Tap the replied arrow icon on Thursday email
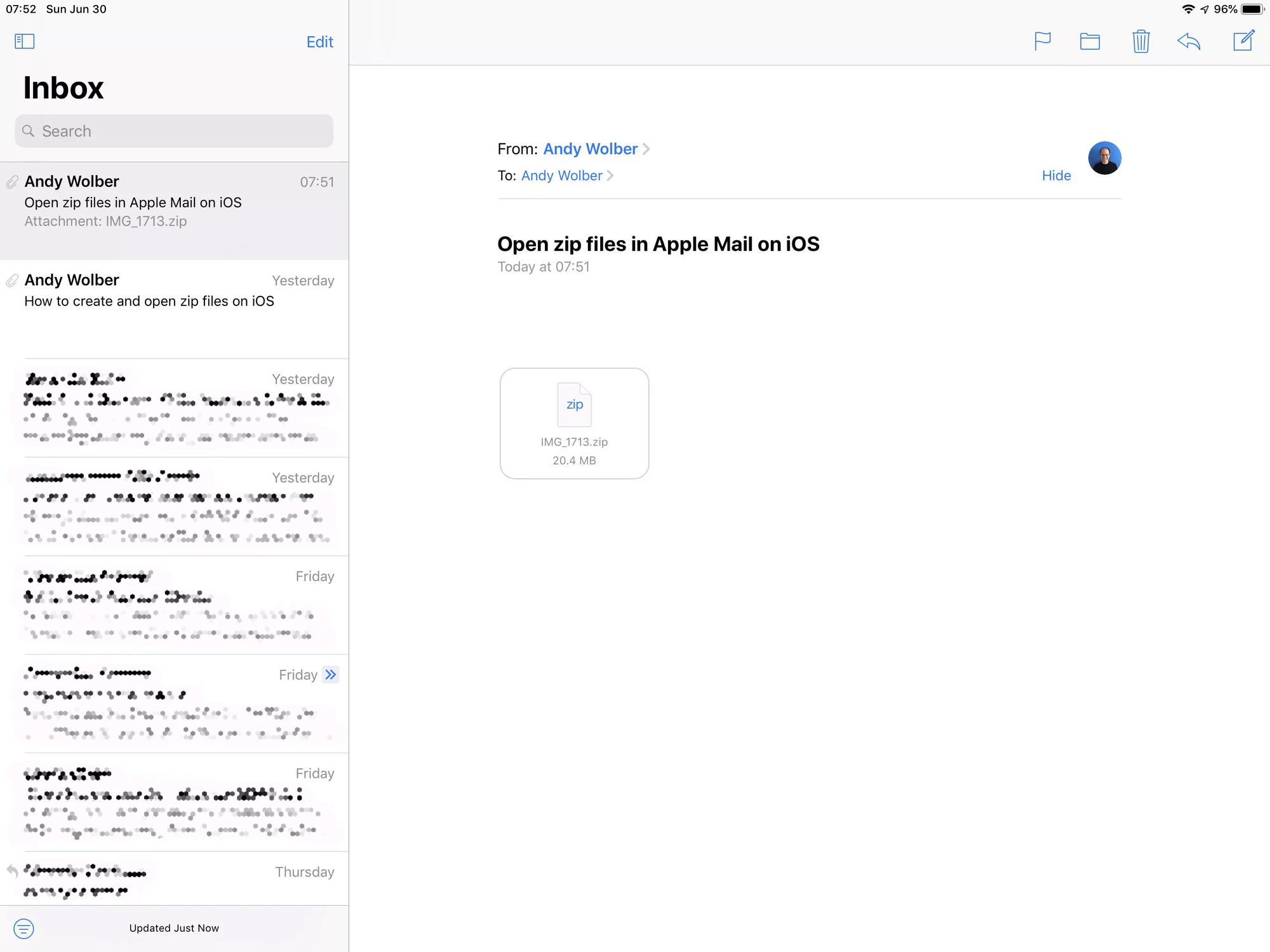Screen dimensions: 1270x952 (12, 871)
